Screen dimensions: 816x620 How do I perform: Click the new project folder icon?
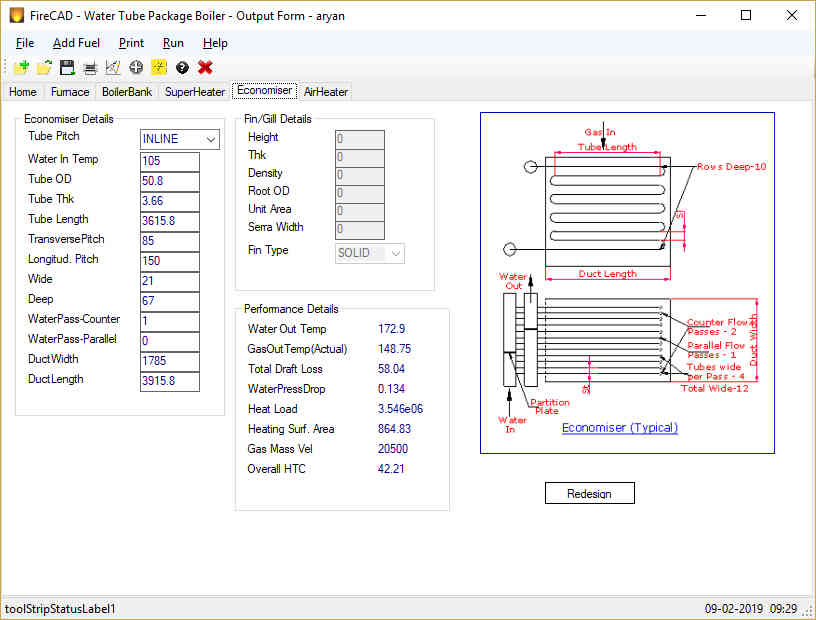point(21,67)
